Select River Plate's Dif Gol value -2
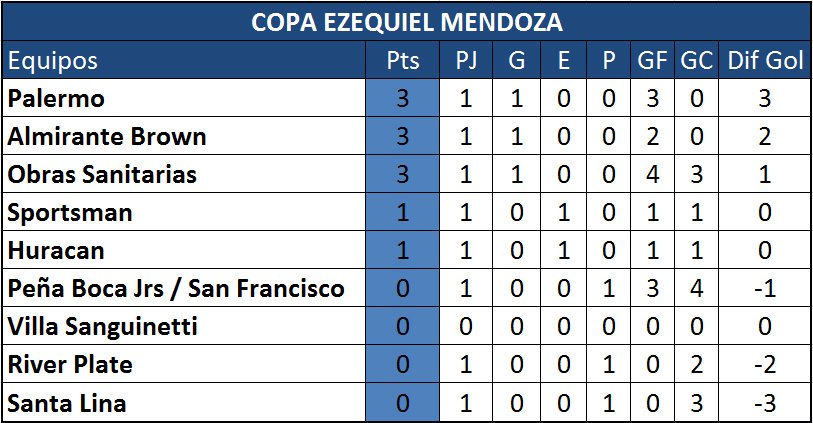Image resolution: width=813 pixels, height=423 pixels. click(x=764, y=364)
